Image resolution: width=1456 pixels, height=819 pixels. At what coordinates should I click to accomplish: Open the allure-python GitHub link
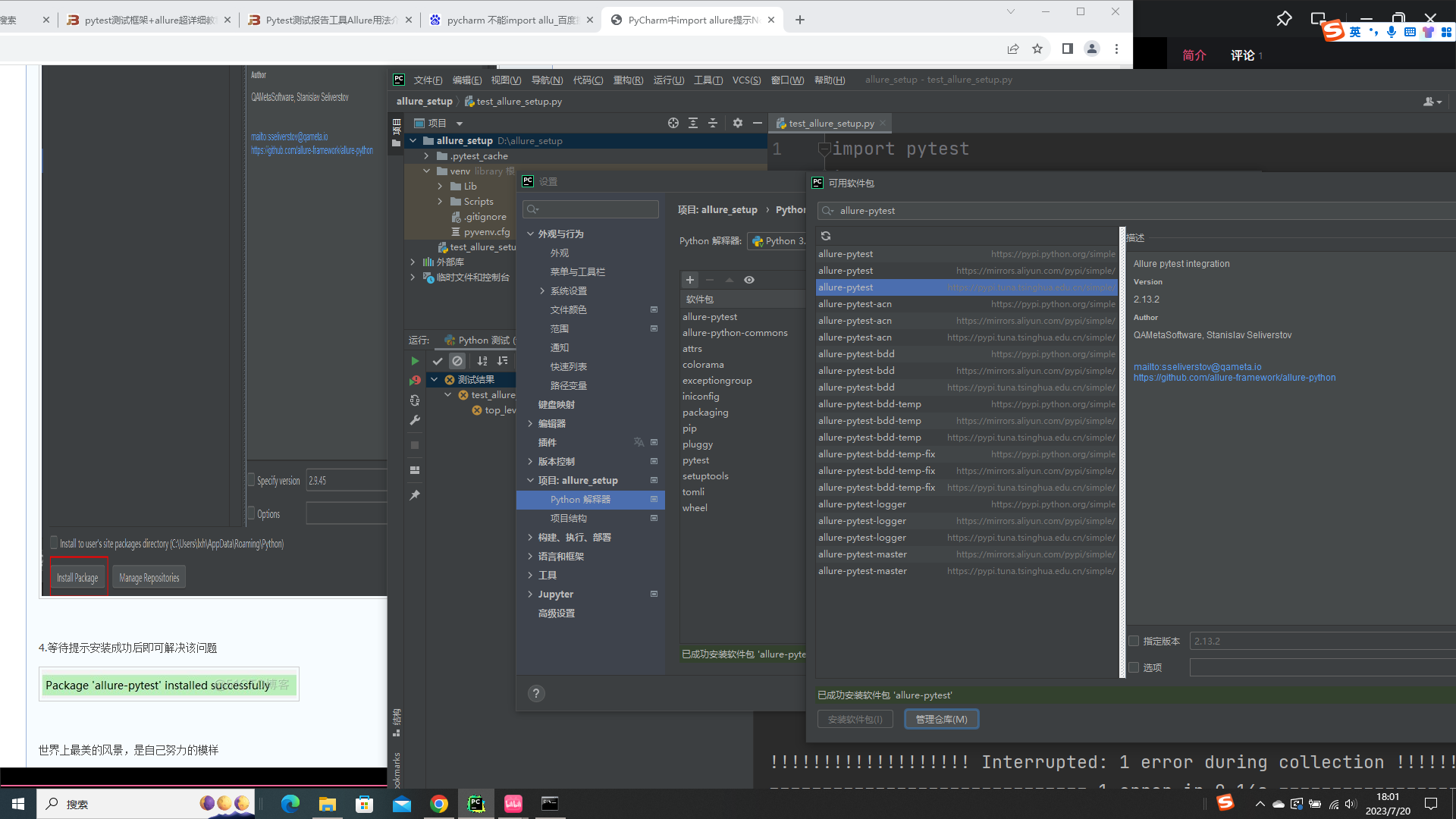click(x=1234, y=378)
